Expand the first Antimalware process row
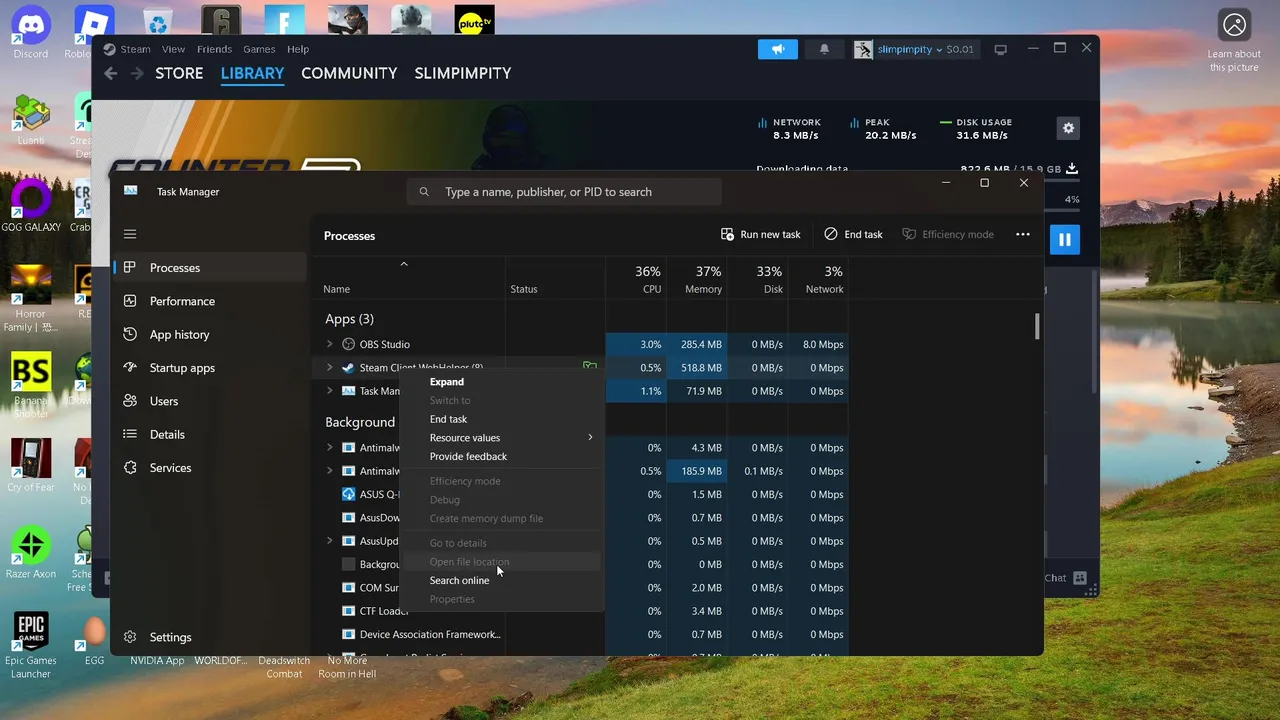The image size is (1280, 720). point(329,448)
